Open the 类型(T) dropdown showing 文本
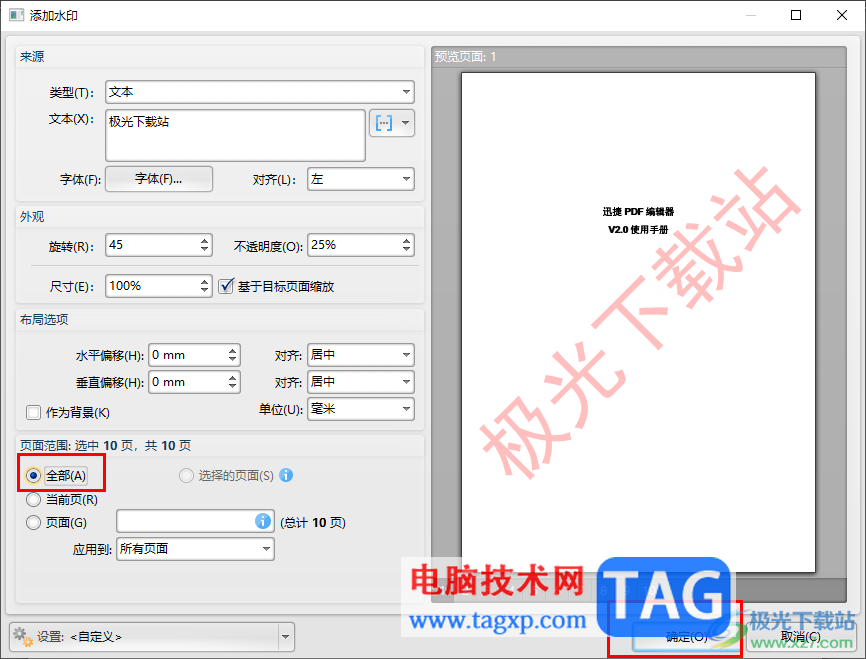The height and width of the screenshot is (659, 866). (260, 92)
